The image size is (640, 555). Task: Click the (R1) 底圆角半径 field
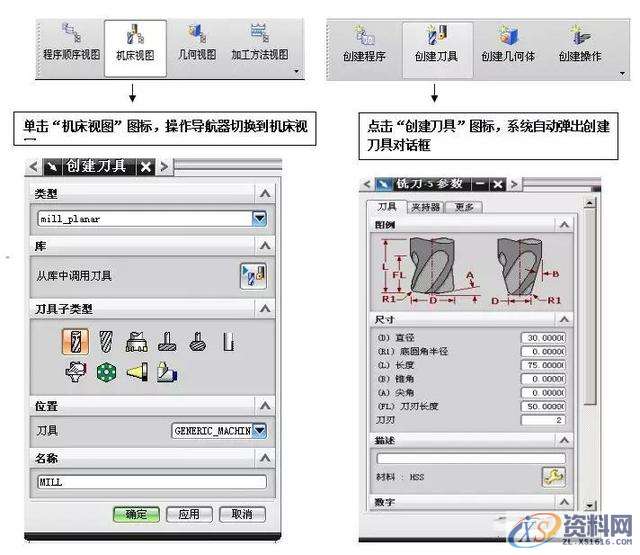pyautogui.click(x=543, y=351)
